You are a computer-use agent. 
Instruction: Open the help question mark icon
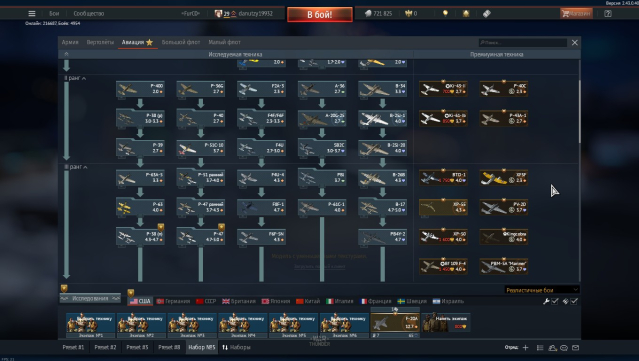pos(608,13)
